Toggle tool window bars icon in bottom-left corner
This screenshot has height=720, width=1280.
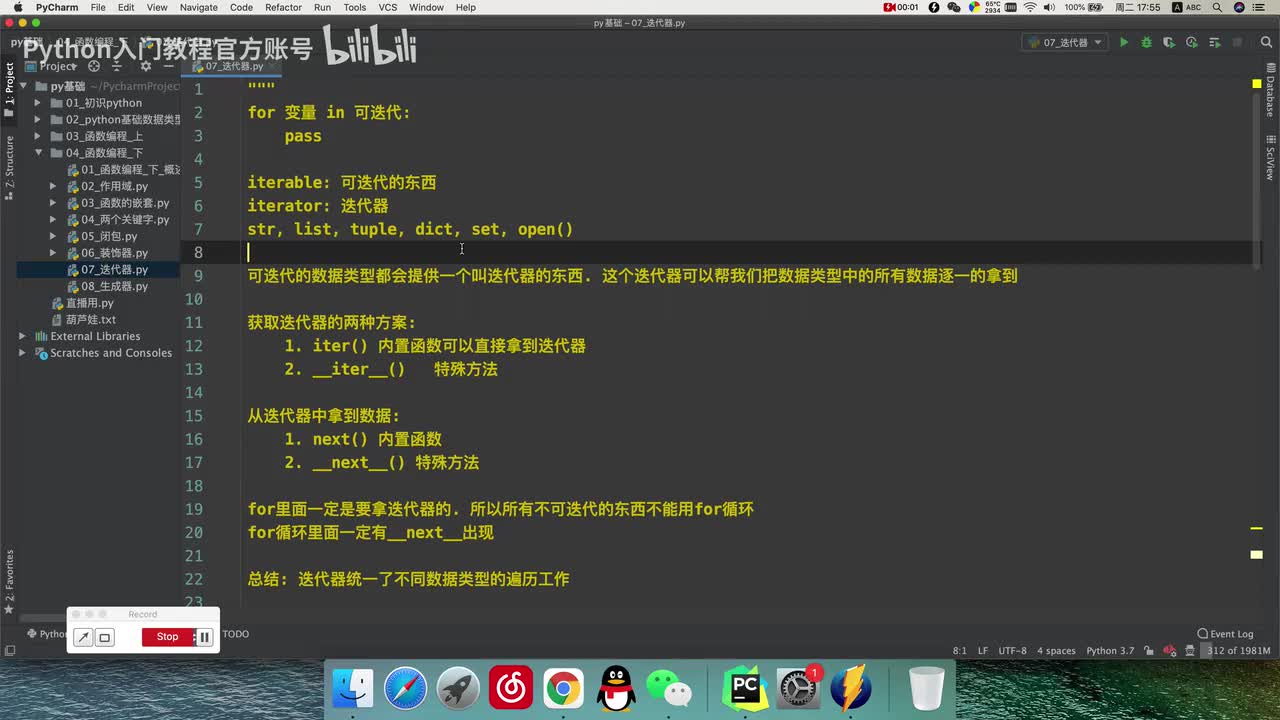[x=10, y=651]
